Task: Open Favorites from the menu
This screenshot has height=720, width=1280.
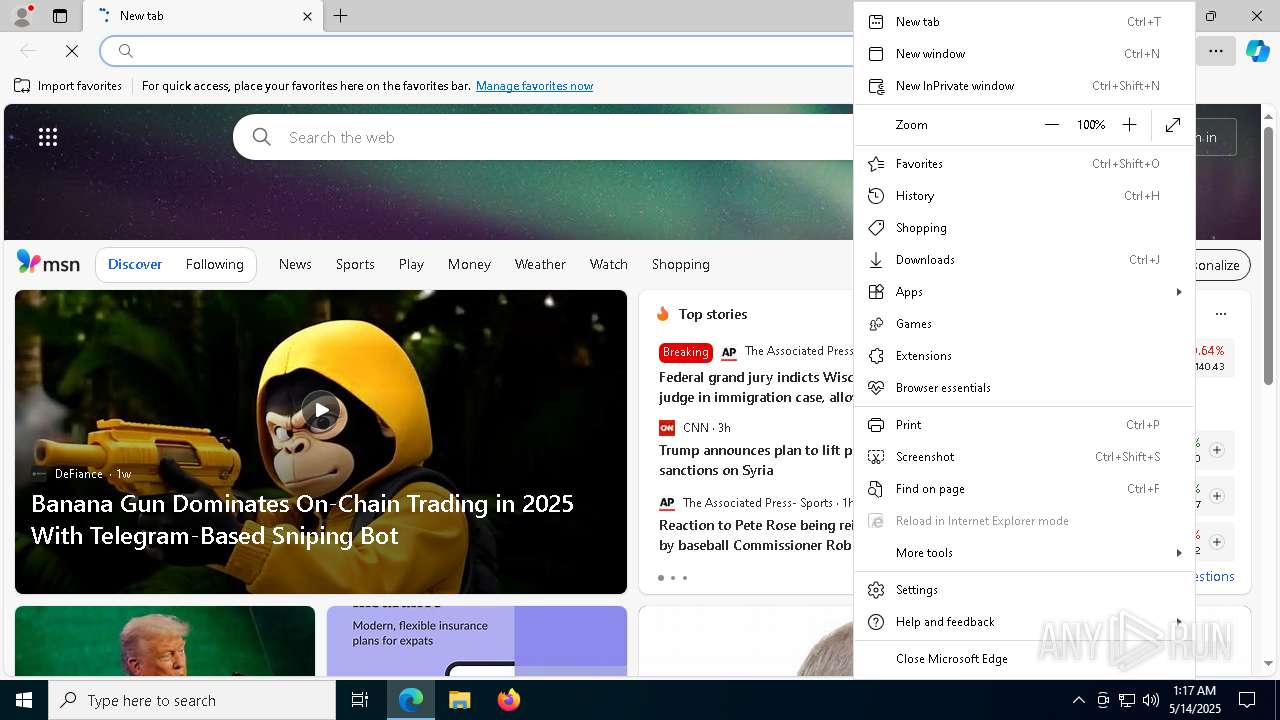Action: pos(1024,164)
